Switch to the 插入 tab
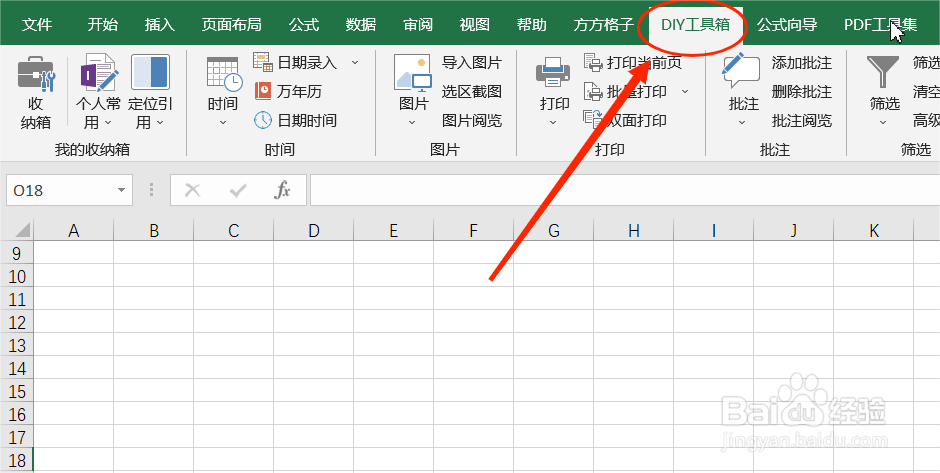Screen dimensions: 940x473 [159, 25]
